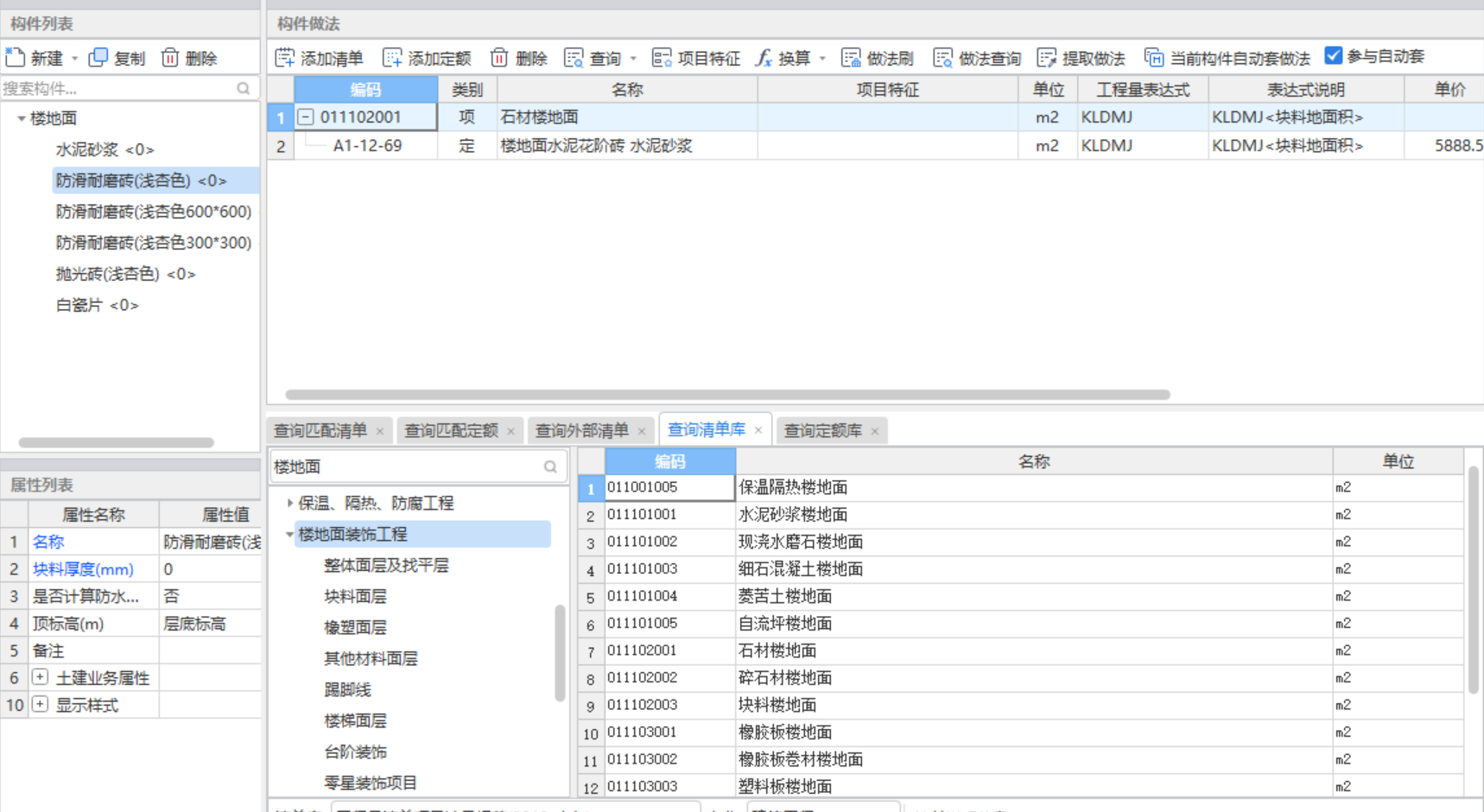Screen dimensions: 1484x812
Task: Click 当前构件自动套做法 icon
Action: tap(1154, 58)
